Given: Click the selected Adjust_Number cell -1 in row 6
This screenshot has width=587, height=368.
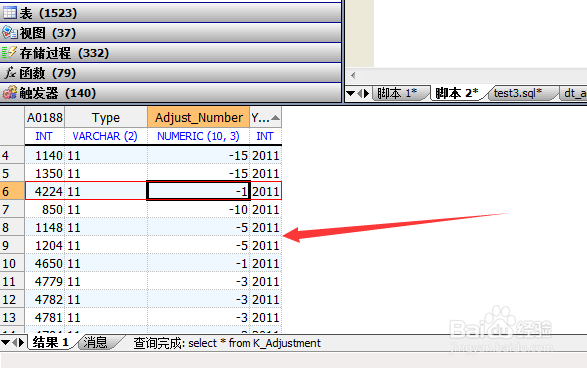Looking at the screenshot, I should click(198, 191).
